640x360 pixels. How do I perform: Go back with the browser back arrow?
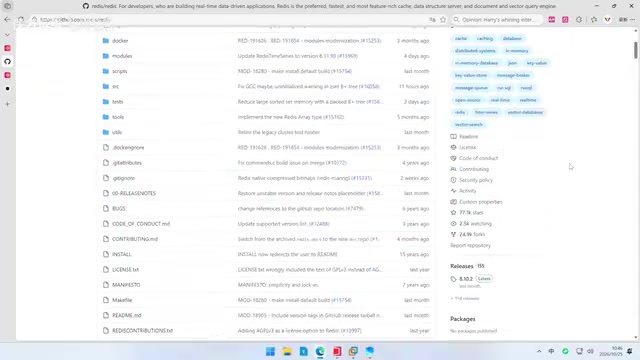point(7,20)
